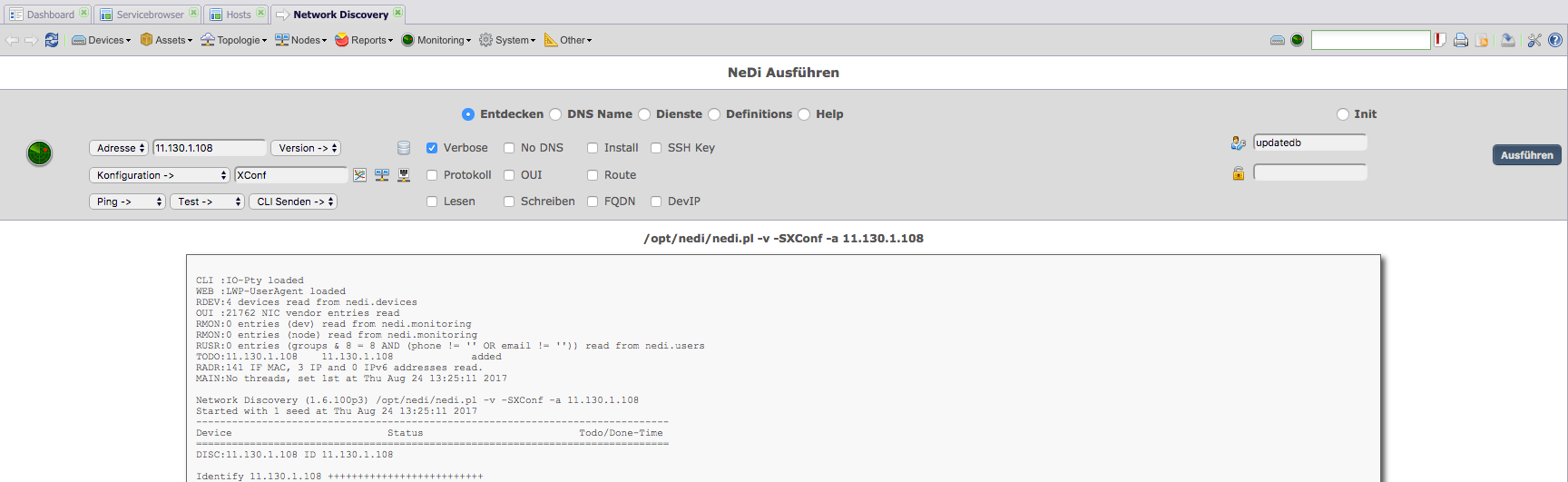Enable the Protokoll checkbox
Screen dimensions: 1568x482
(x=432, y=175)
